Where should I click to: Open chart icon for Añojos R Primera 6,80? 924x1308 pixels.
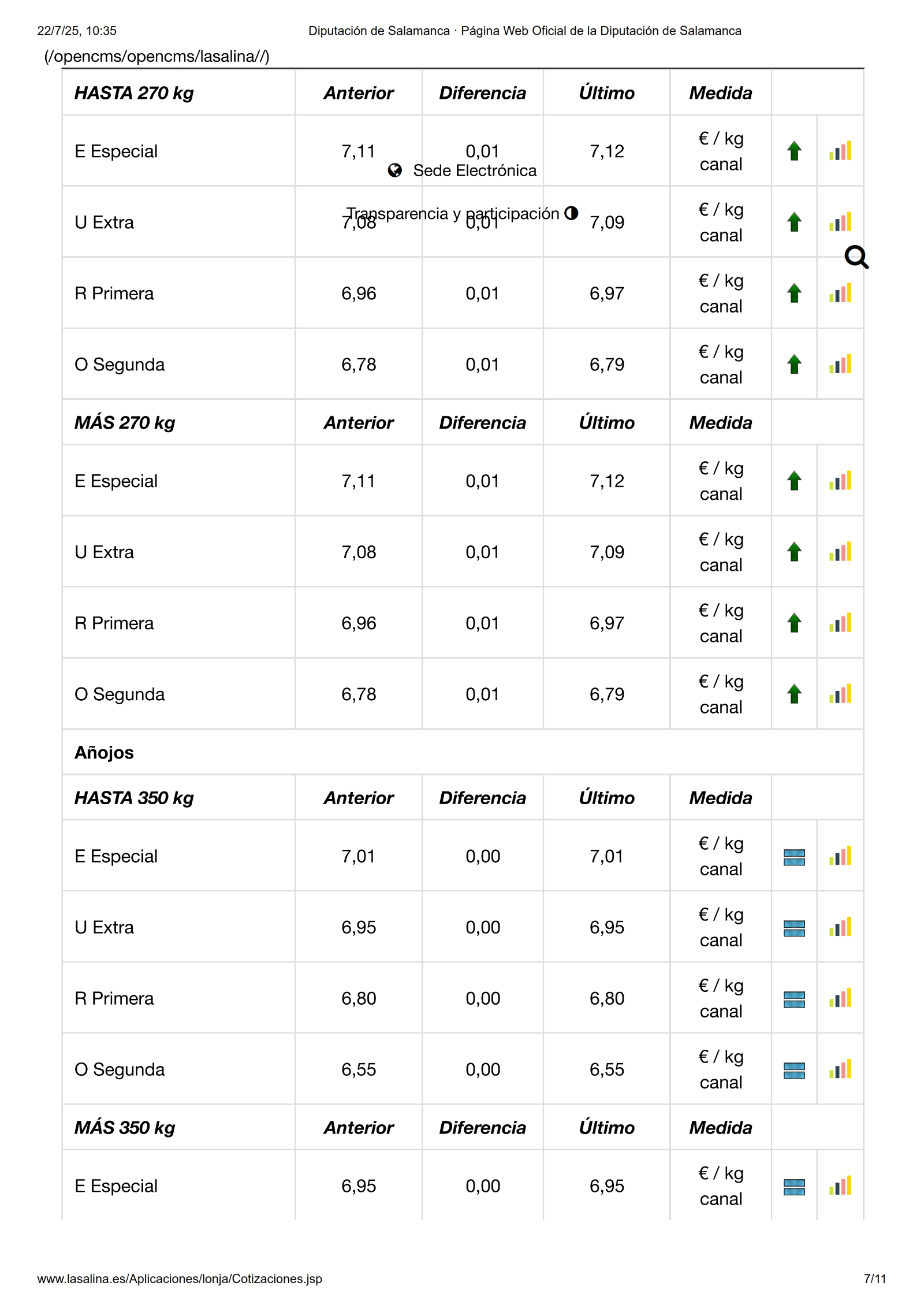click(840, 999)
